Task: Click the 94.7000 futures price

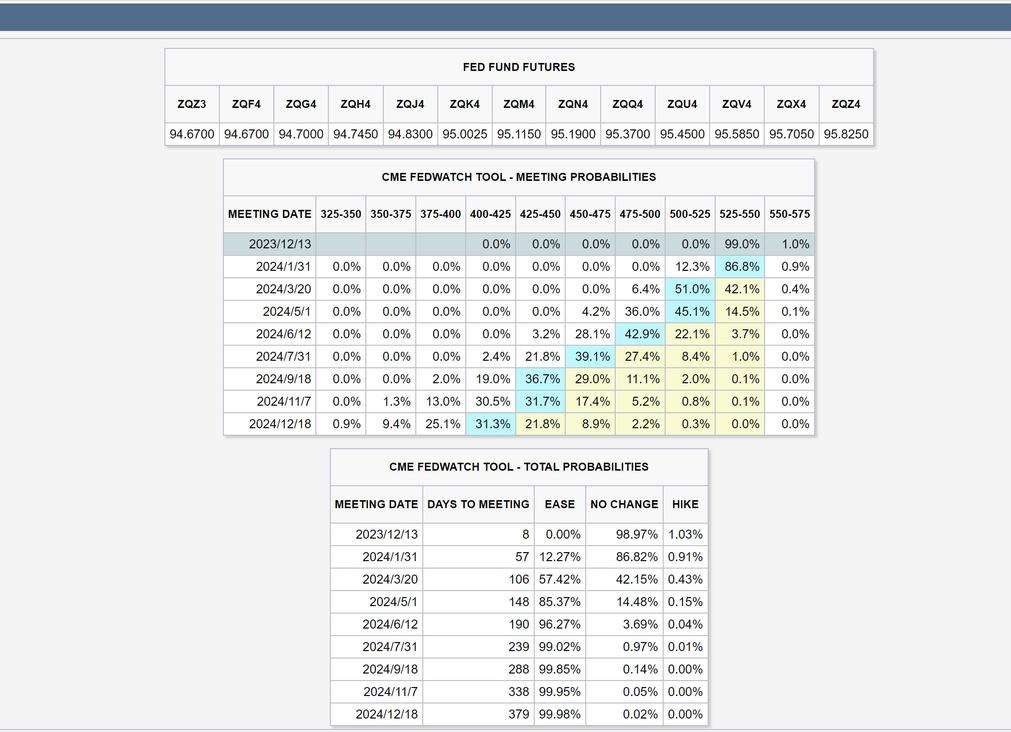Action: (x=301, y=134)
